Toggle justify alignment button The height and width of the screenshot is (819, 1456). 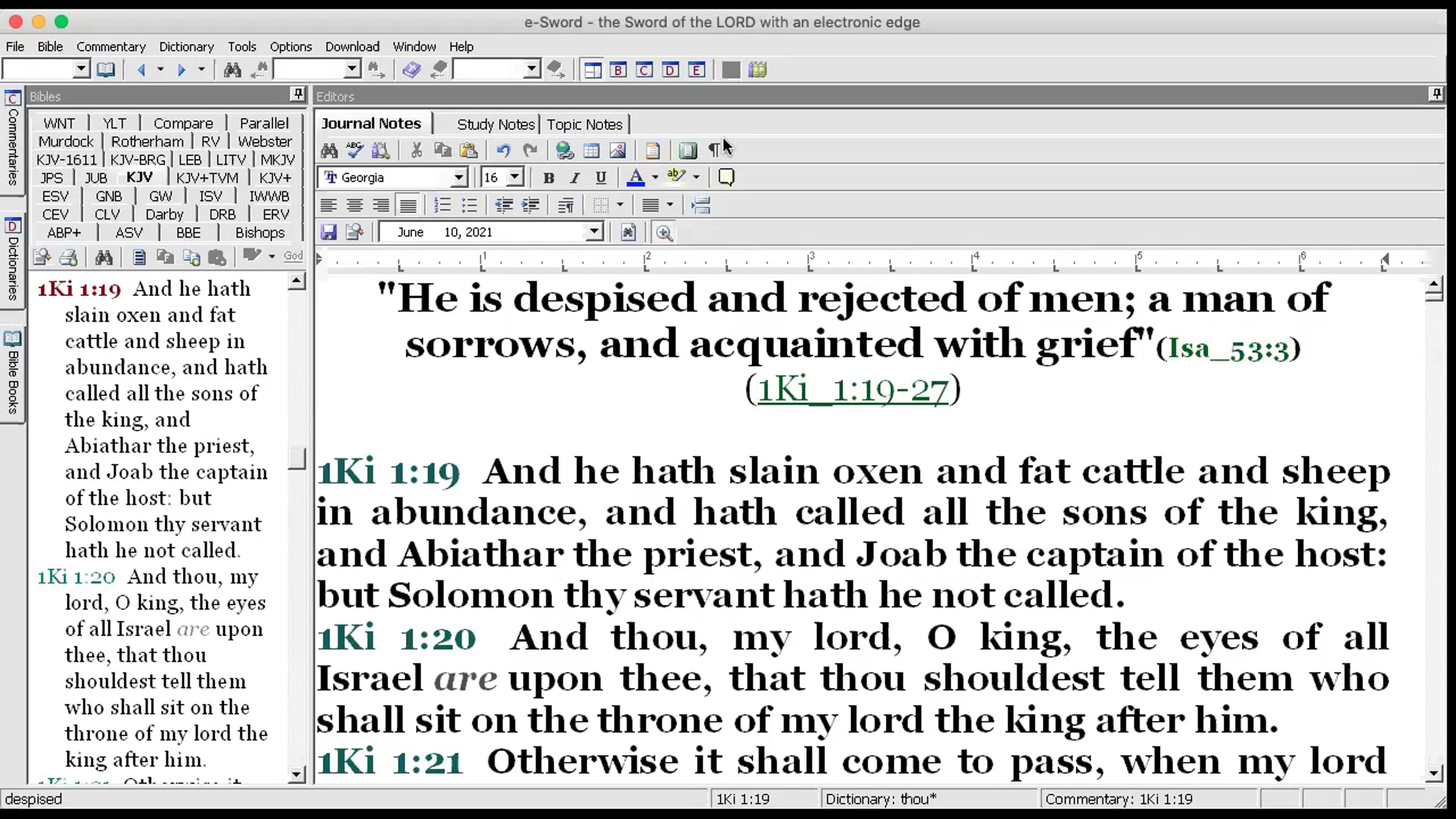point(408,205)
